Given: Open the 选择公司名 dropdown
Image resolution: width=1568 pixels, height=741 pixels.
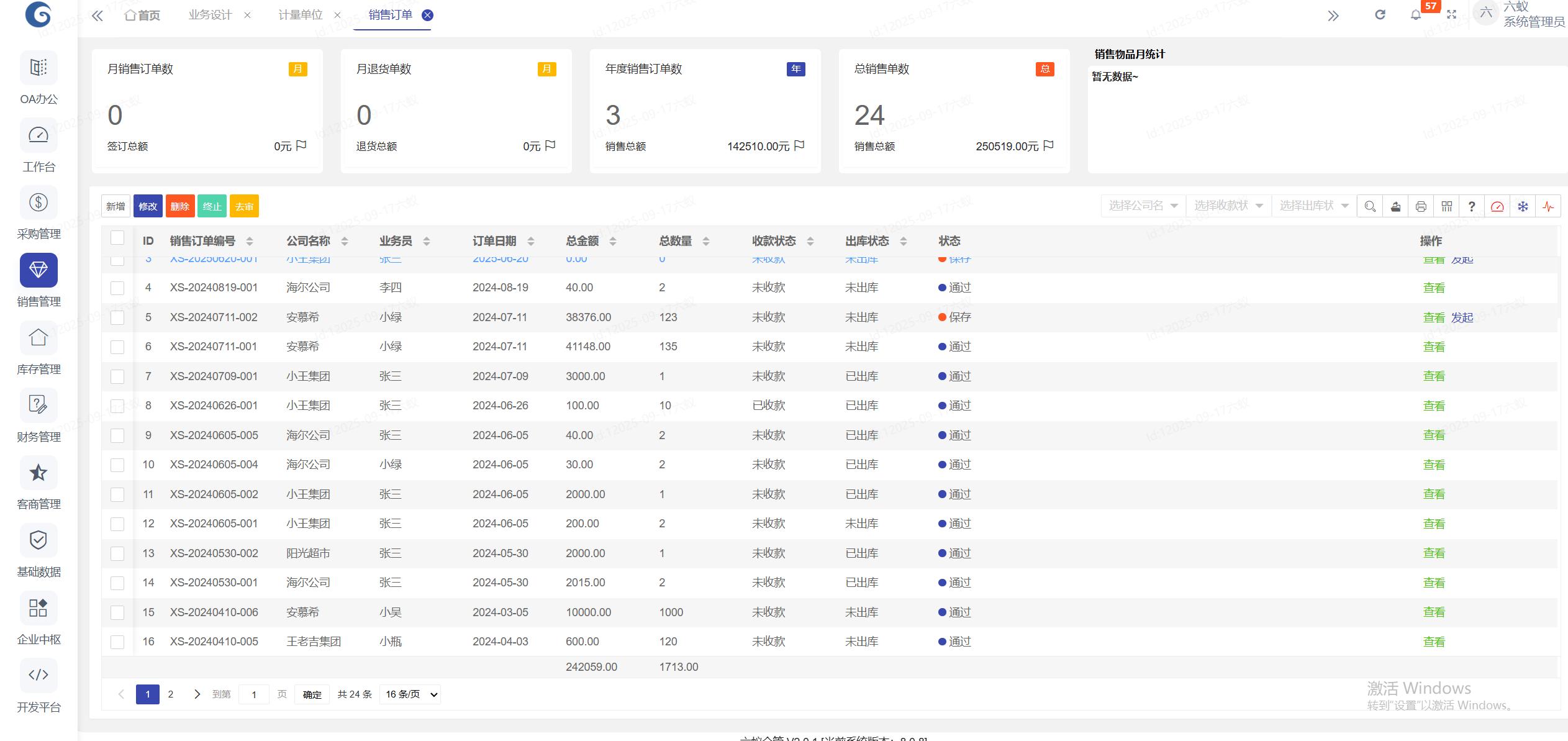Looking at the screenshot, I should point(1142,205).
